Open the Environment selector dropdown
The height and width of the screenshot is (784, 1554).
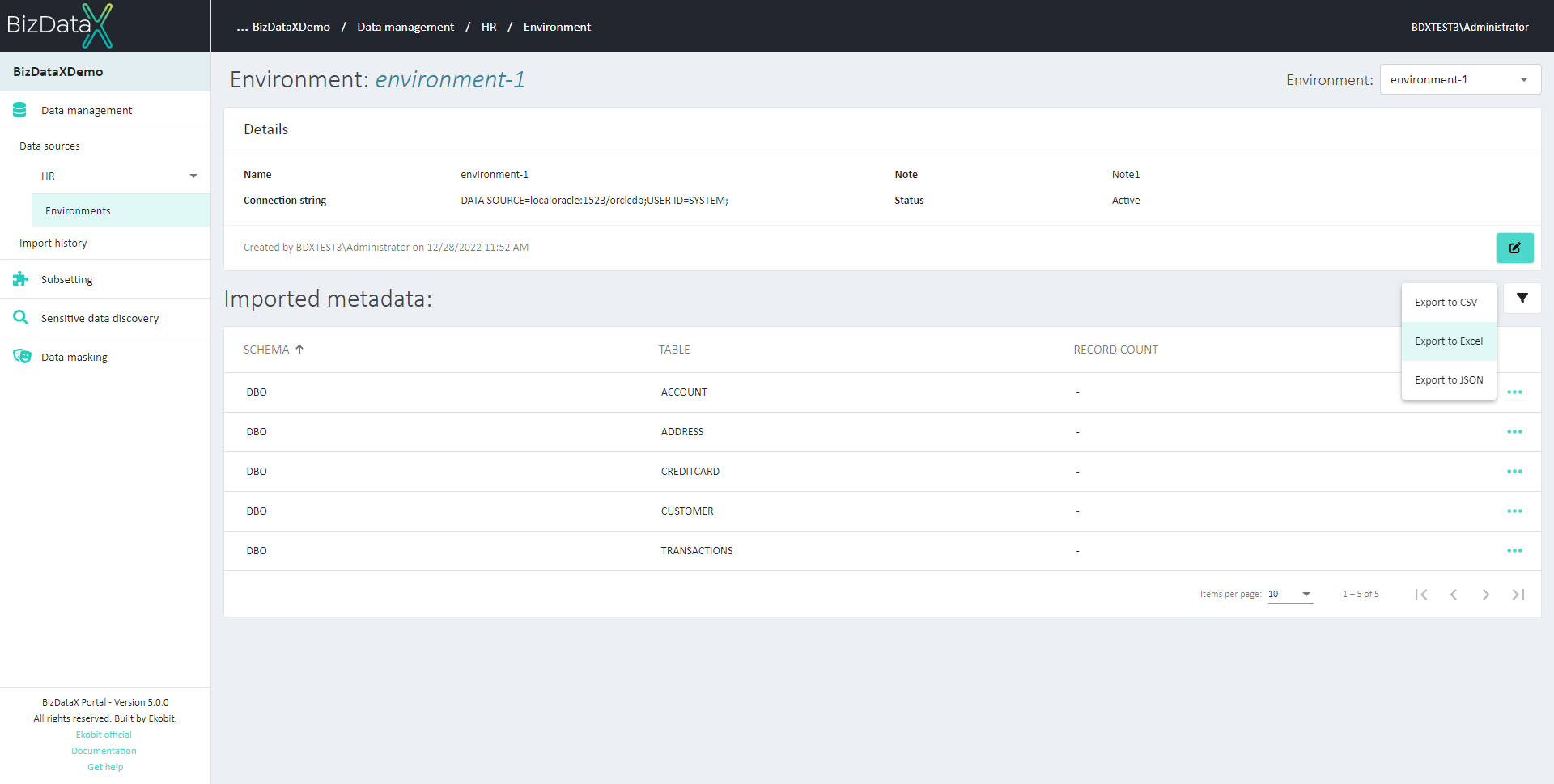[1460, 79]
